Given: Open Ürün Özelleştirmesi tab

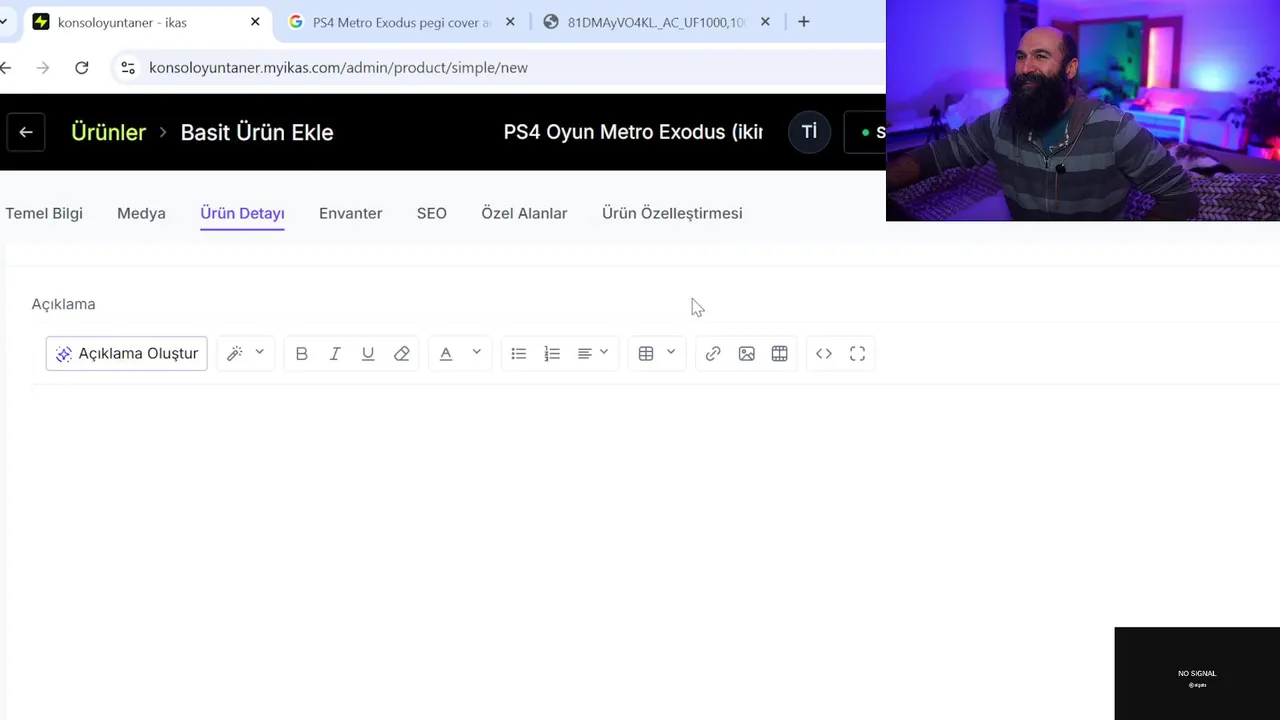Looking at the screenshot, I should click(x=672, y=213).
